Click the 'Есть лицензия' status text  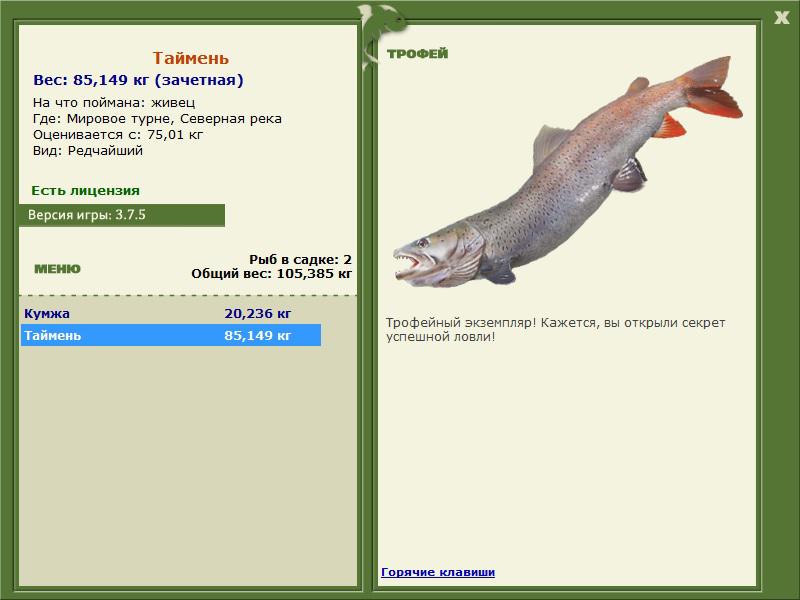click(x=85, y=191)
